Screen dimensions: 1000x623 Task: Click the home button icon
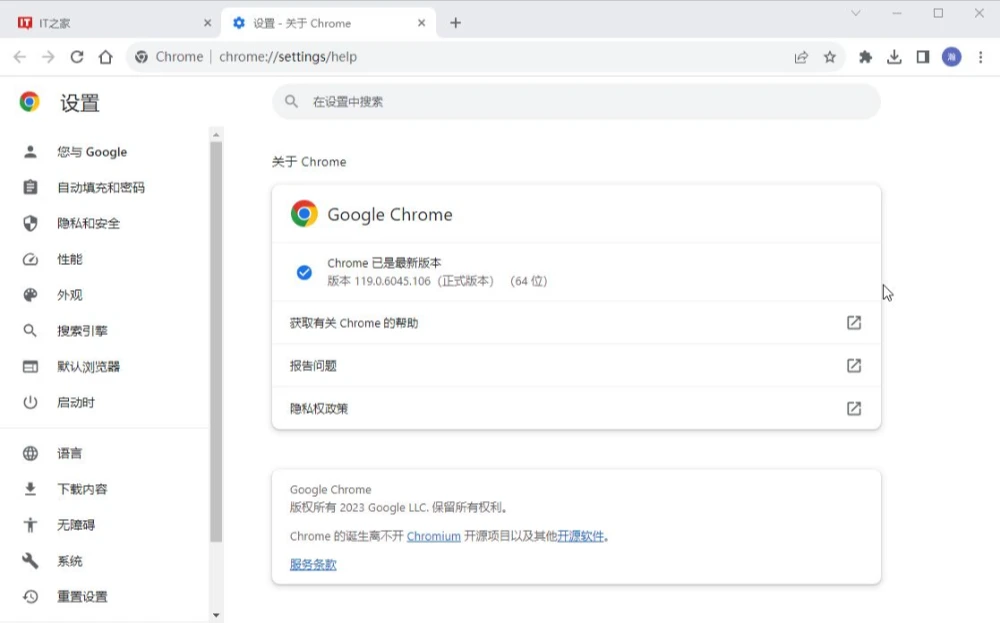(105, 57)
